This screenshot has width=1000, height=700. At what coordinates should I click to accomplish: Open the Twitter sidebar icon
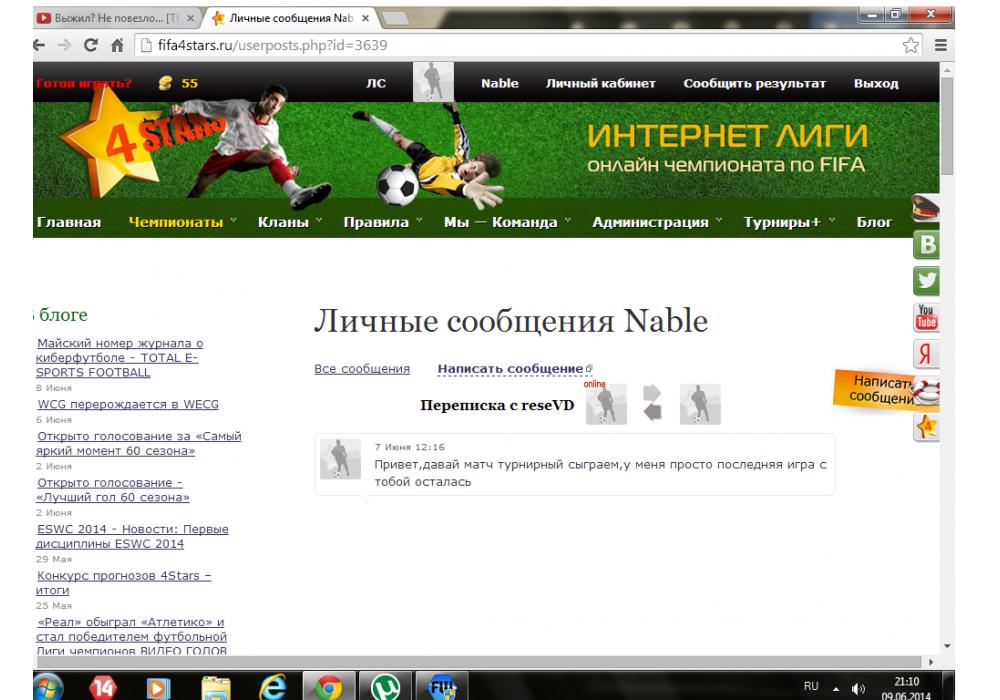[927, 282]
